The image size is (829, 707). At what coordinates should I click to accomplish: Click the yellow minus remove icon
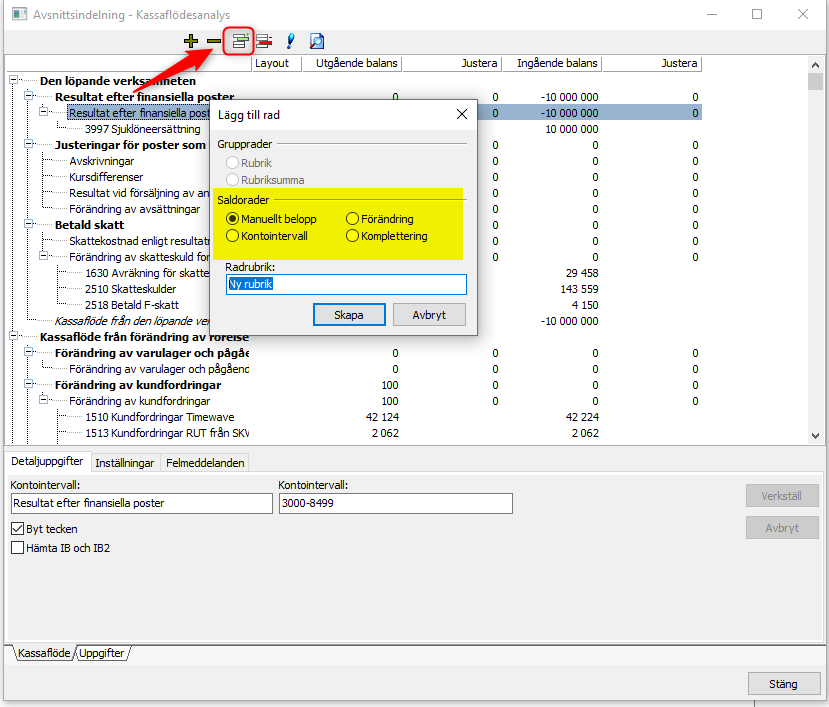pos(214,41)
